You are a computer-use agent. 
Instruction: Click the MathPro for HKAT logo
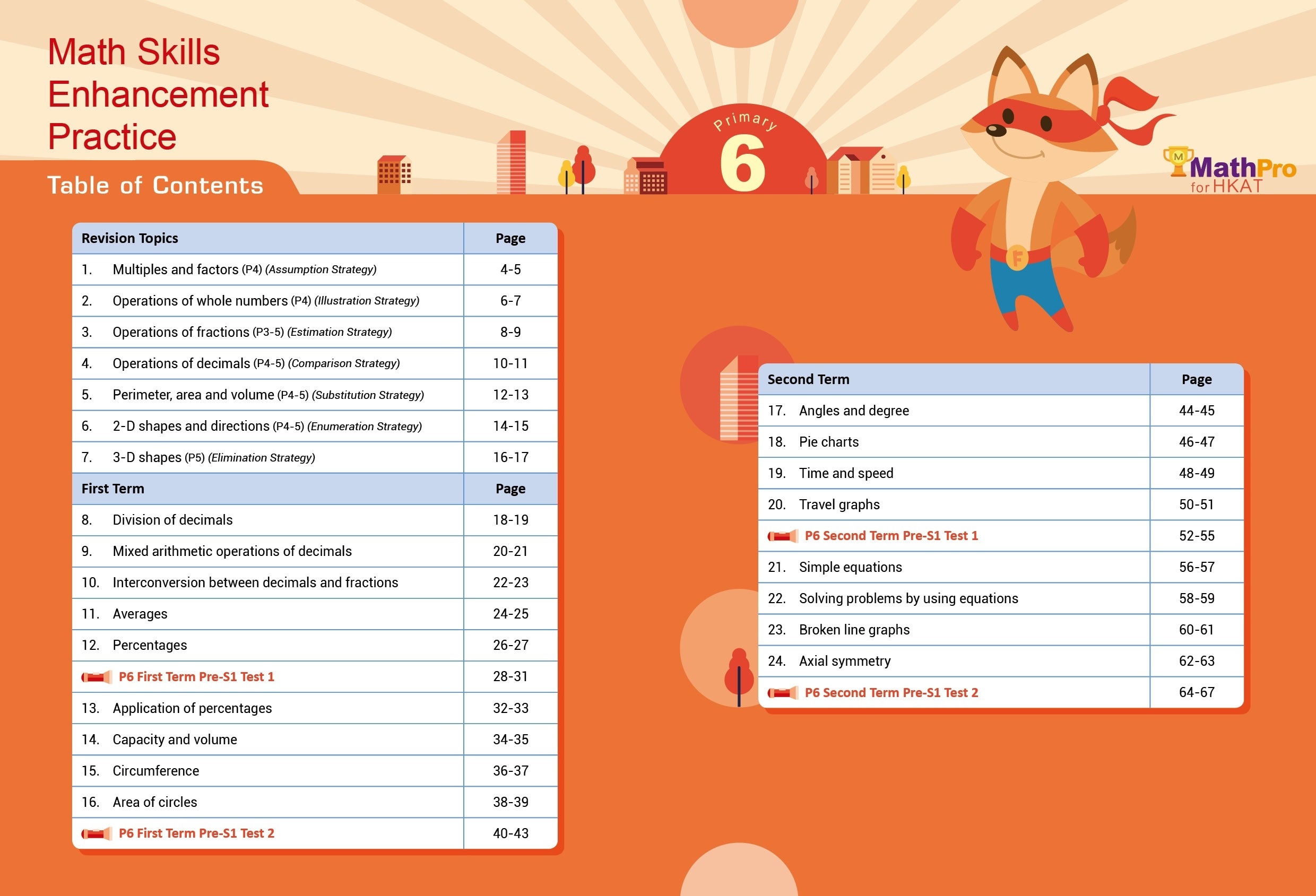tap(1230, 170)
